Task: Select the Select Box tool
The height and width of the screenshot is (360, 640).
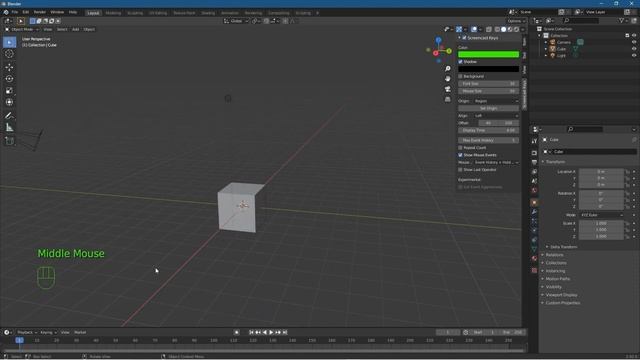Action: (9, 42)
